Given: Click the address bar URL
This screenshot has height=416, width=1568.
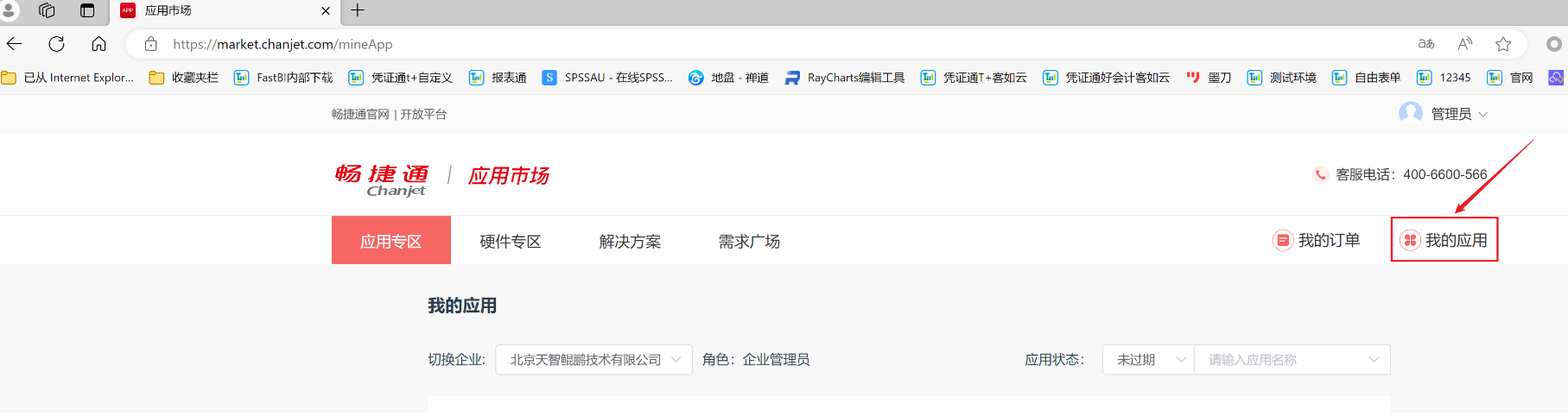Looking at the screenshot, I should pos(282,44).
